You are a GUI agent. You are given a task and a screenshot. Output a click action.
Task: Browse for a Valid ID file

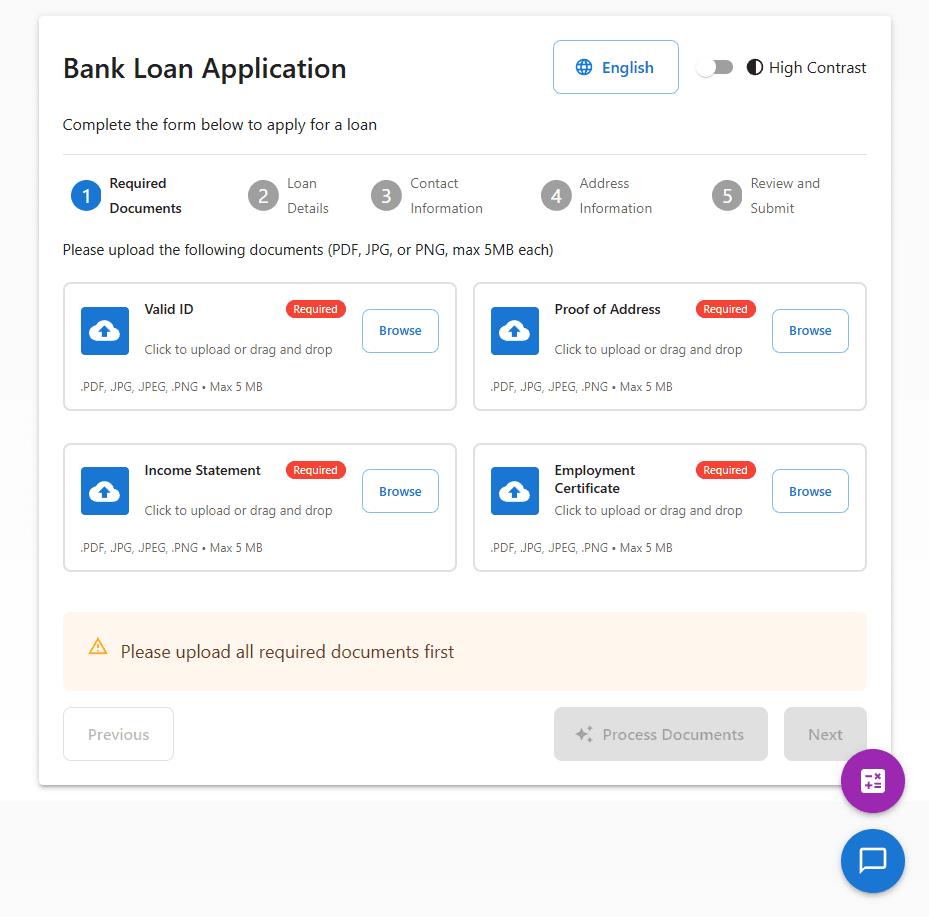click(400, 331)
